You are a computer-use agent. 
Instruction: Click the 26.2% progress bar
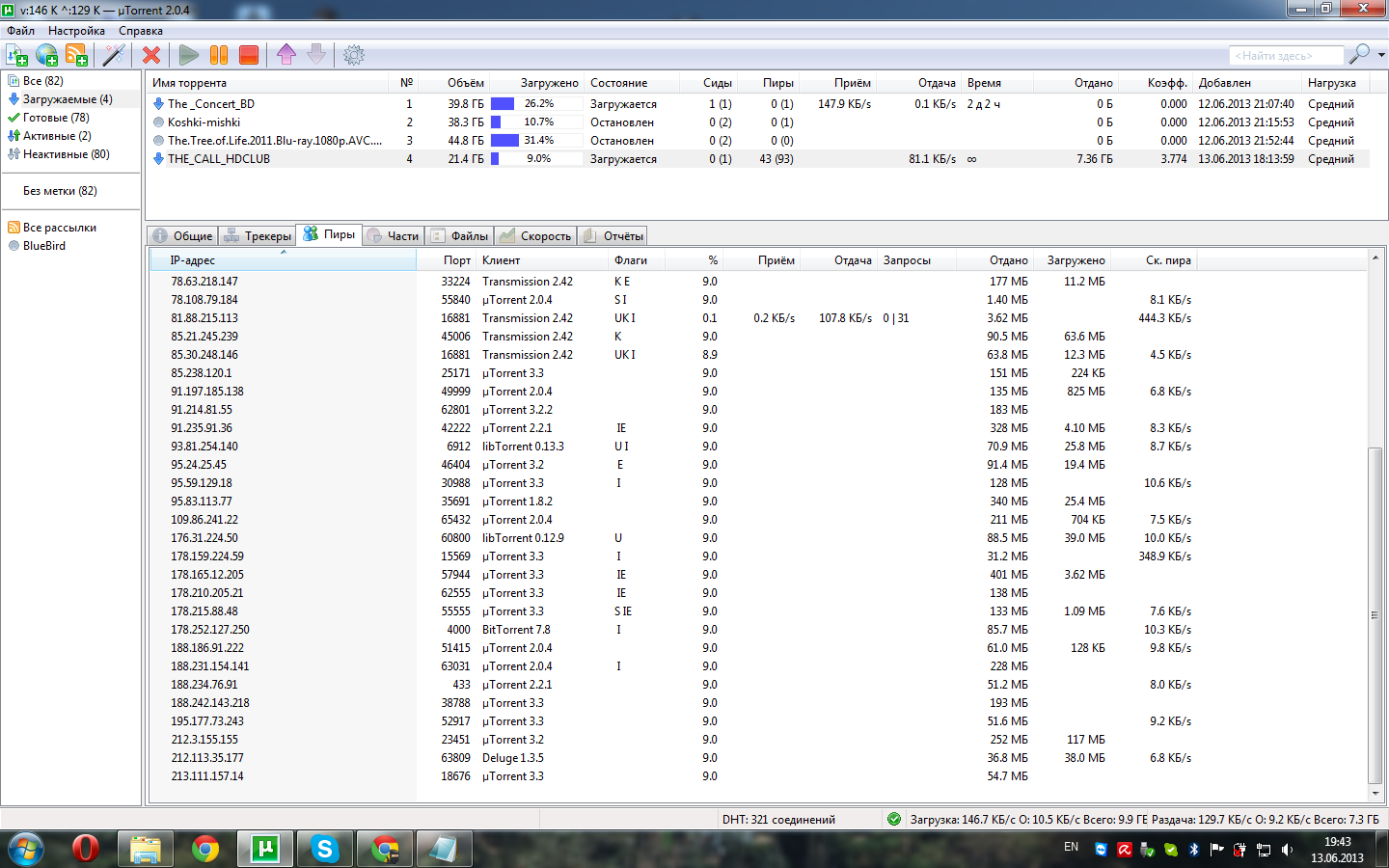point(536,104)
